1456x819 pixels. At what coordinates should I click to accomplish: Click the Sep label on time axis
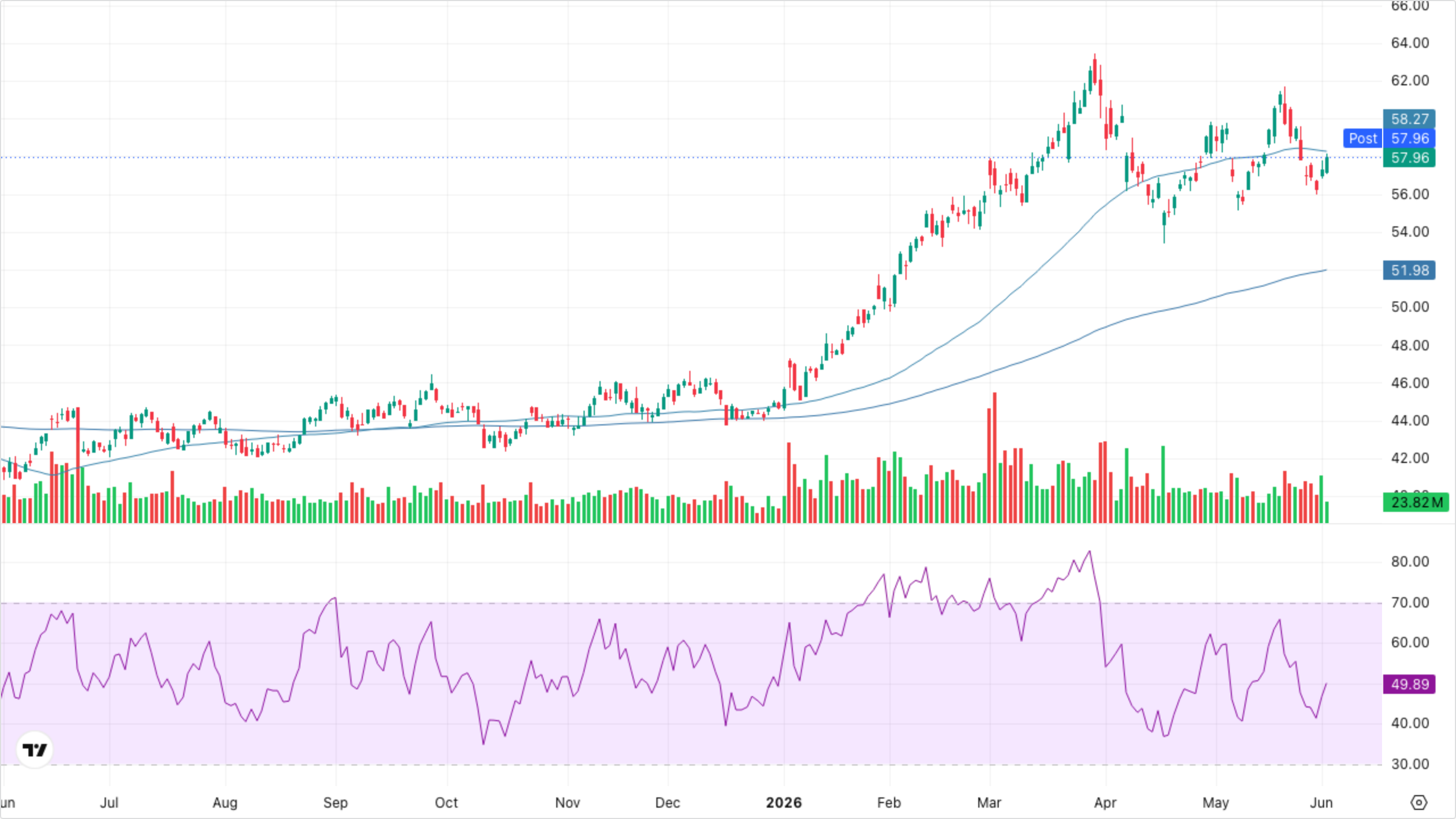335,803
